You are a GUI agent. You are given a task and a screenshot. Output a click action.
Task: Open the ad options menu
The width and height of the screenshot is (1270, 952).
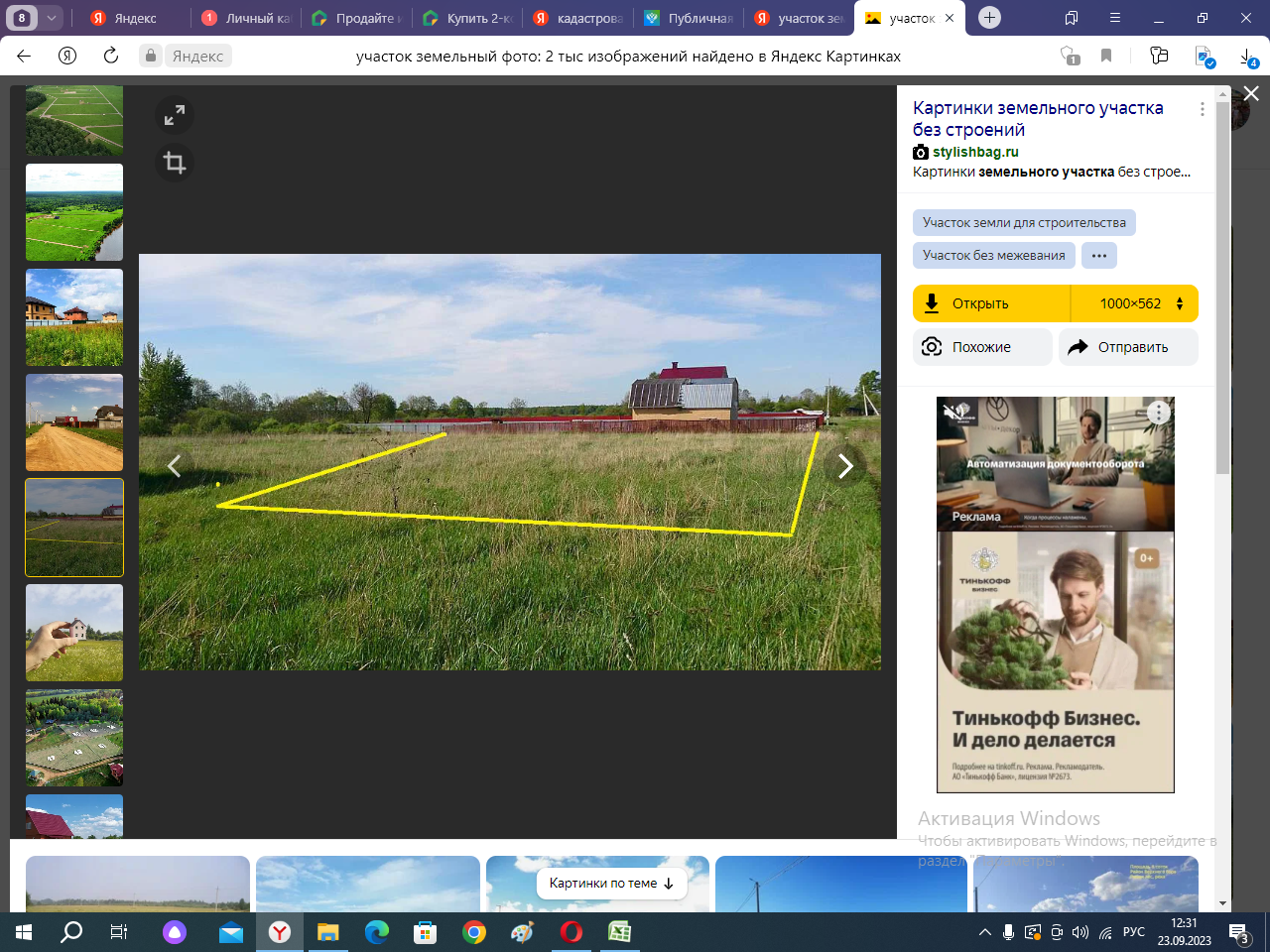(1158, 413)
